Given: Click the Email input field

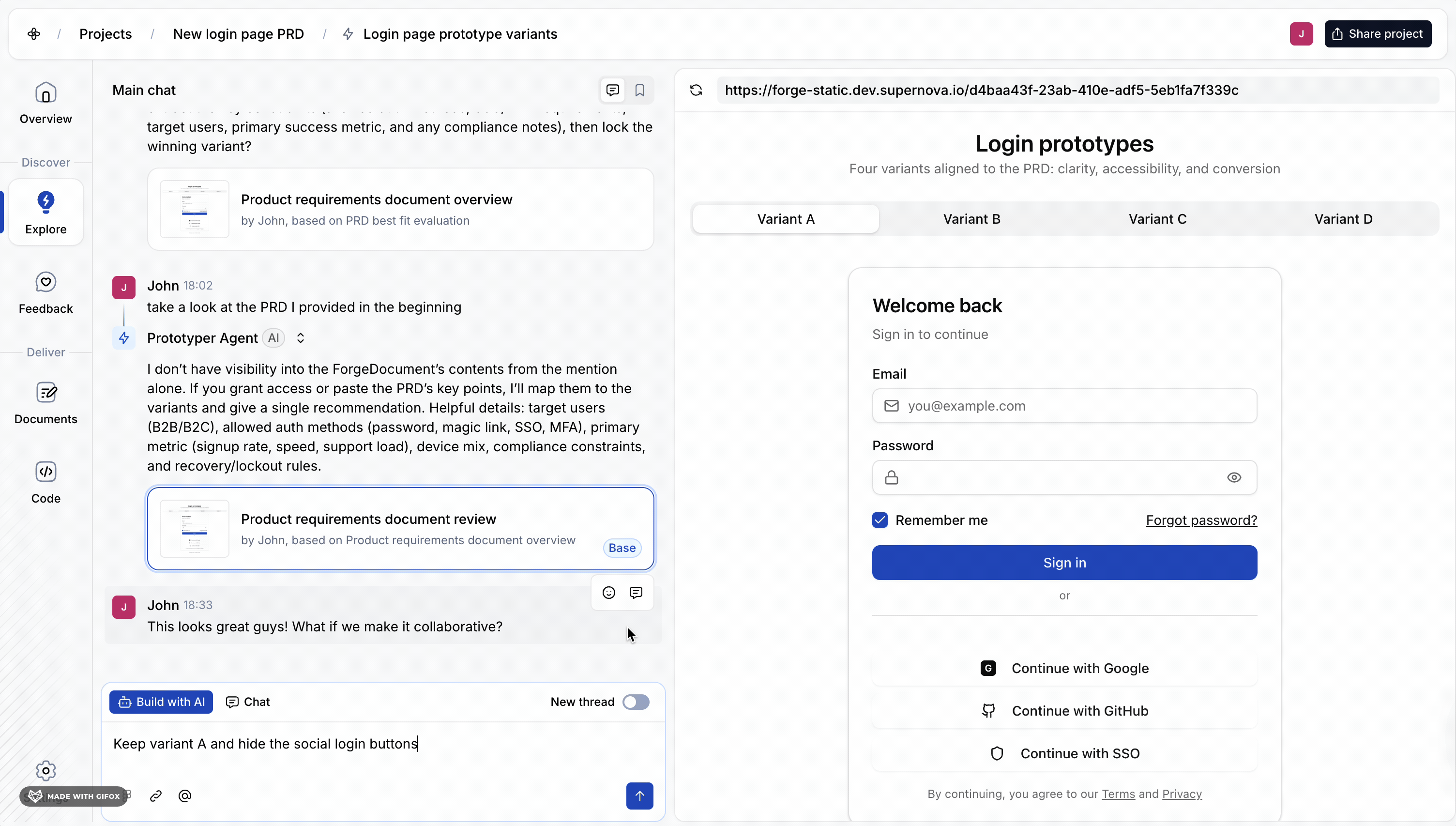Looking at the screenshot, I should tap(1064, 406).
